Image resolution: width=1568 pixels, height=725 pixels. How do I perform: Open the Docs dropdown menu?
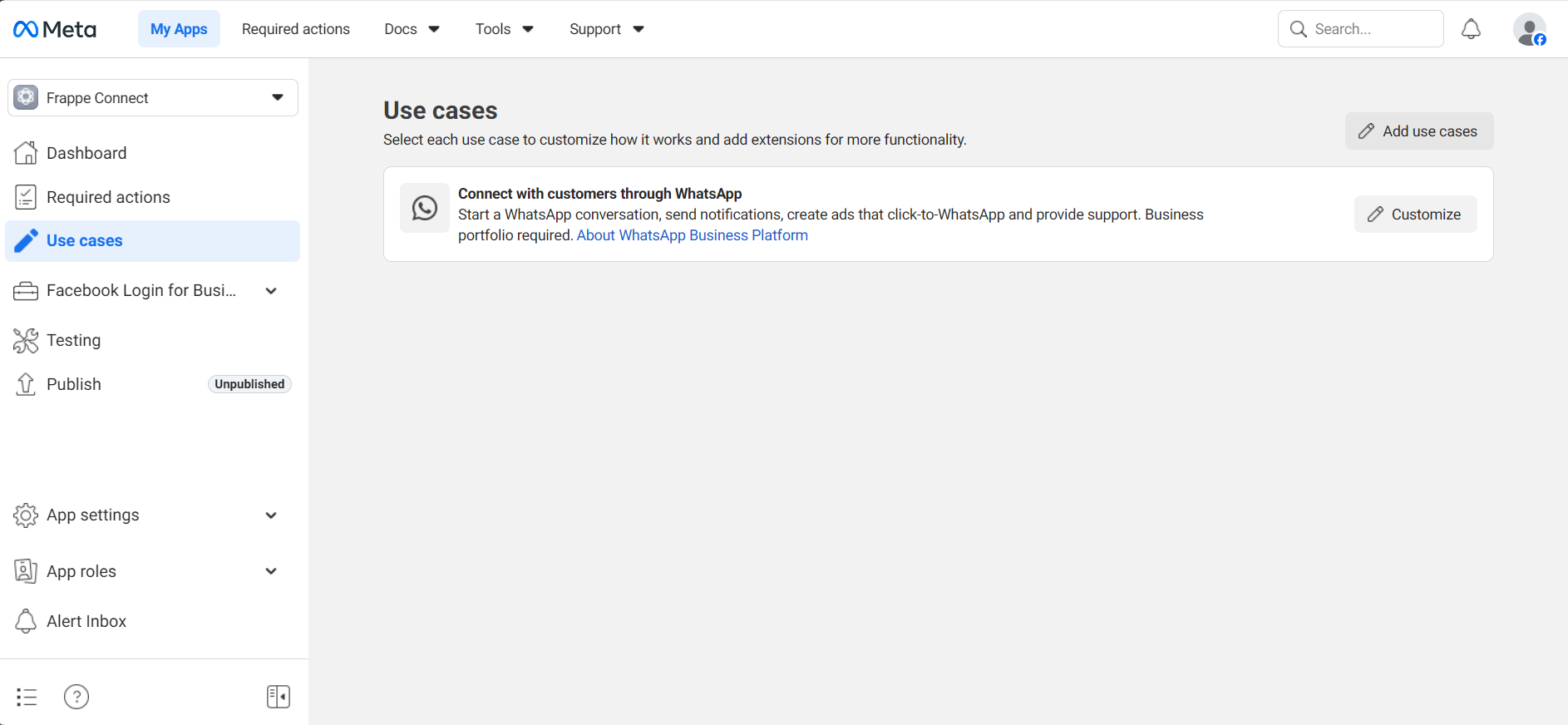[412, 29]
